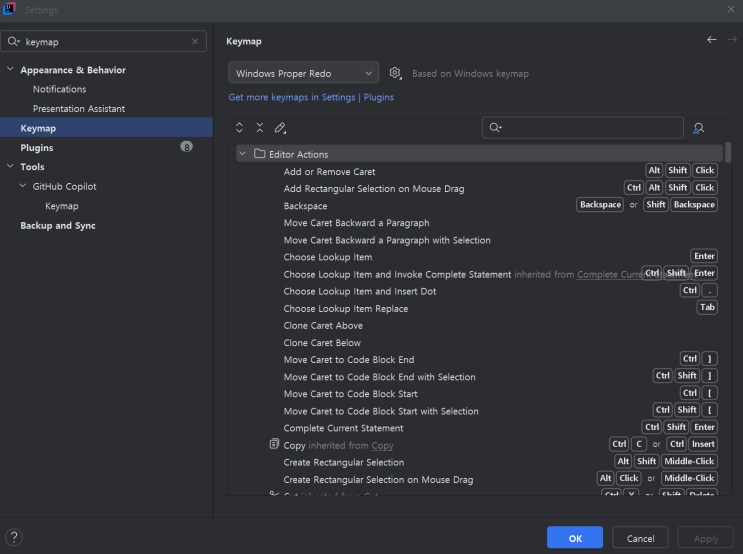Close the Settings dialog window

(x=731, y=9)
